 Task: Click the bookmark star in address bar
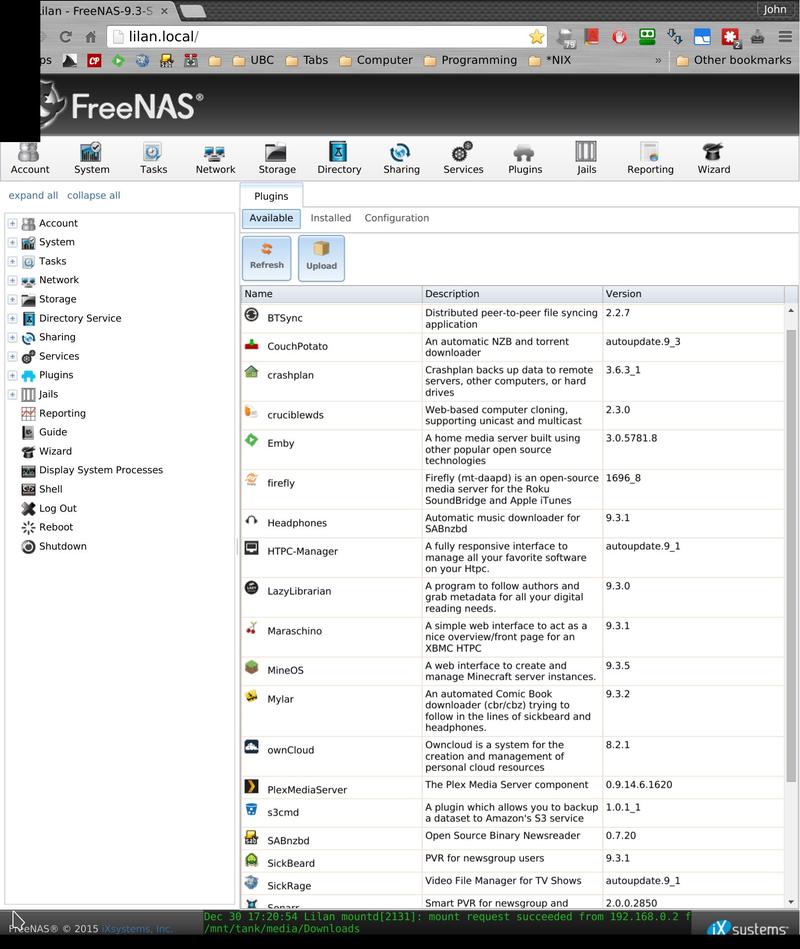click(x=536, y=37)
